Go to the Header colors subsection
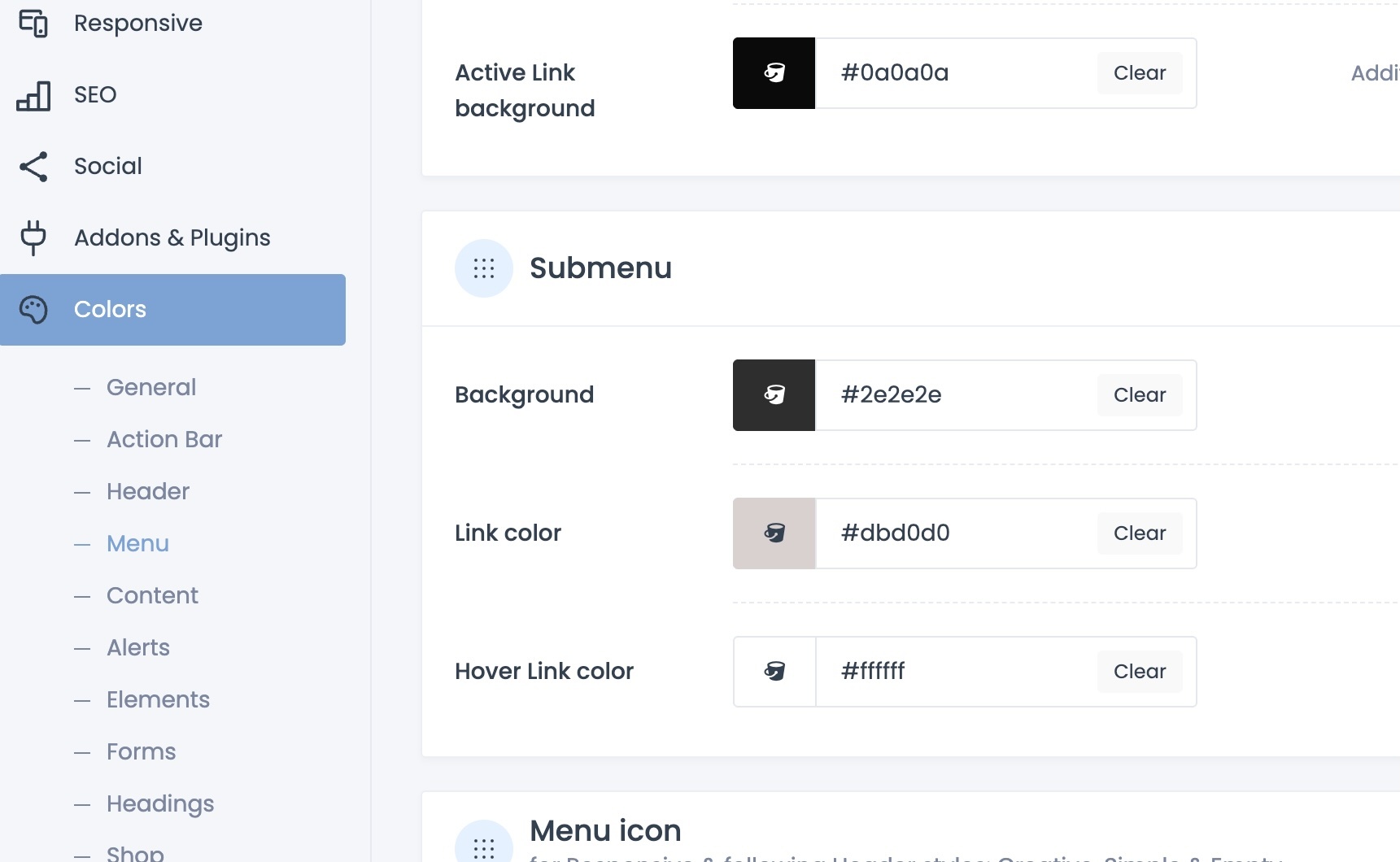Viewport: 1400px width, 862px height. point(148,491)
